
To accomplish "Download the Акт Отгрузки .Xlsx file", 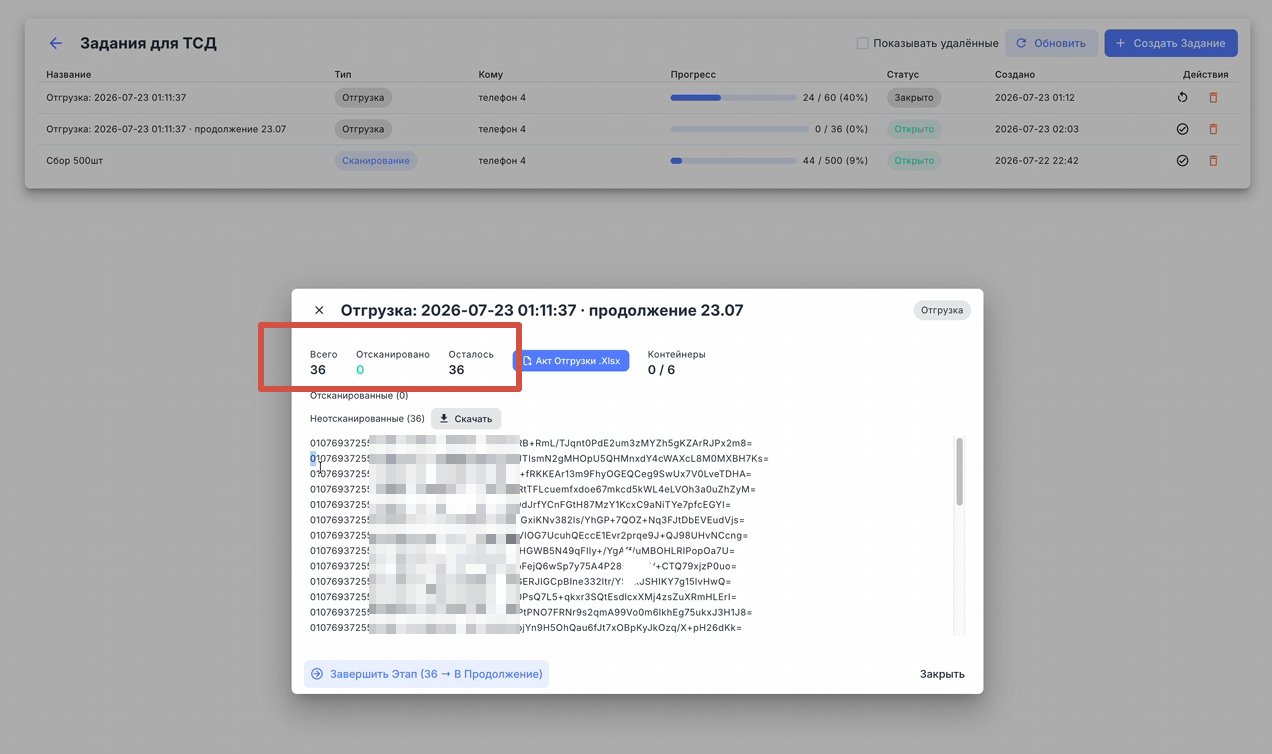I will coord(571,360).
